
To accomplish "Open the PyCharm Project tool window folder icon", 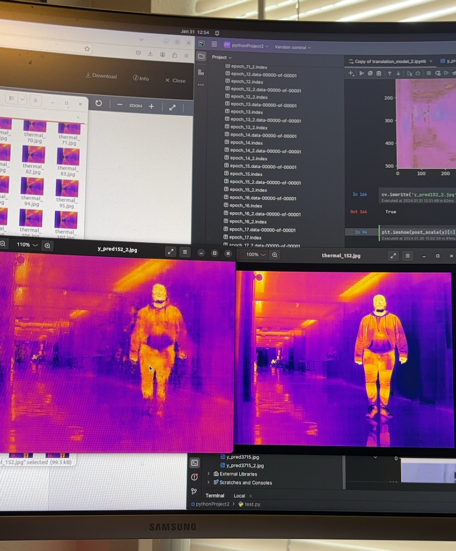I will (201, 56).
